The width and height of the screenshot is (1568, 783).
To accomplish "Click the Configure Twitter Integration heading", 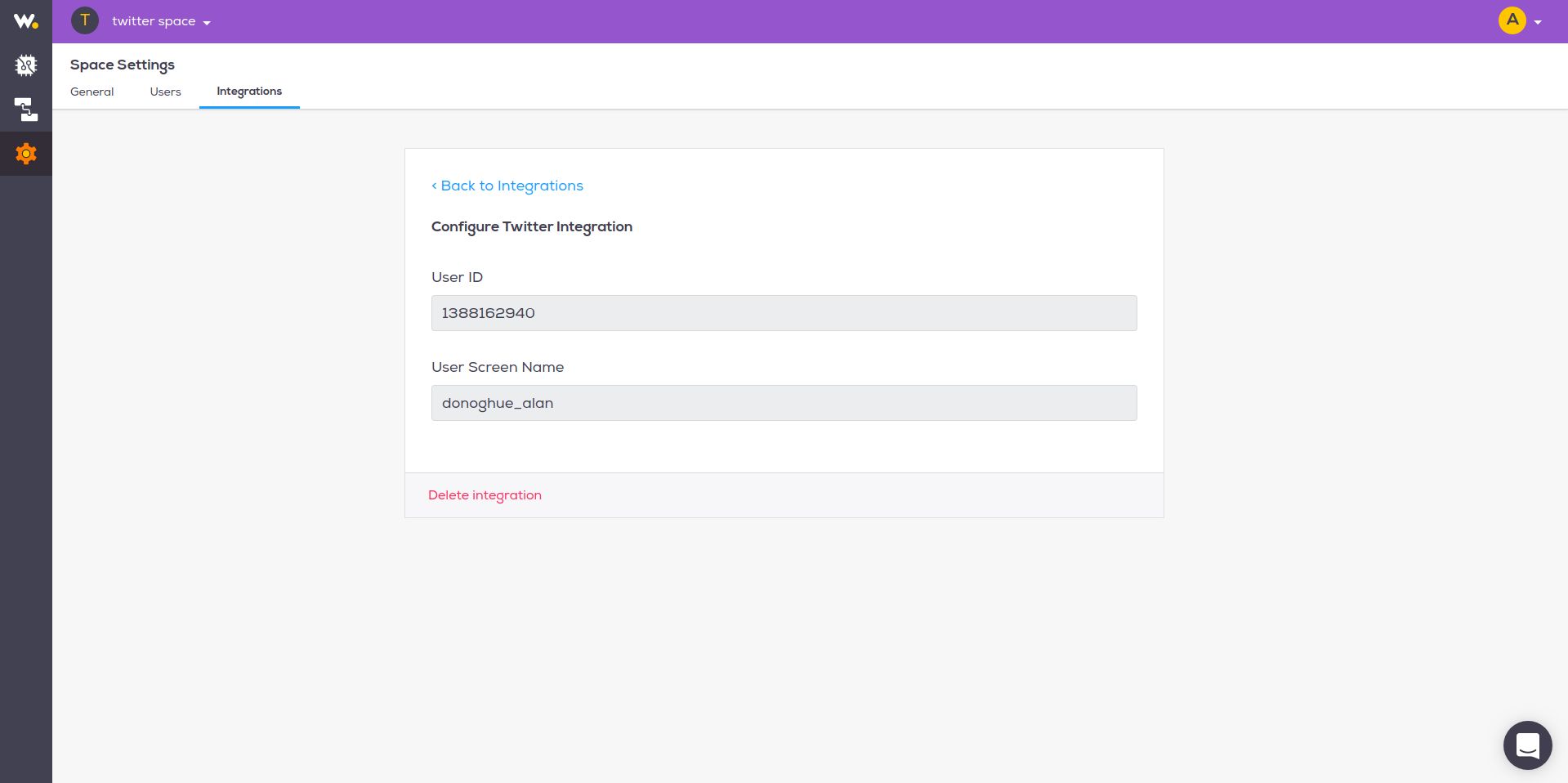I will coord(532,227).
